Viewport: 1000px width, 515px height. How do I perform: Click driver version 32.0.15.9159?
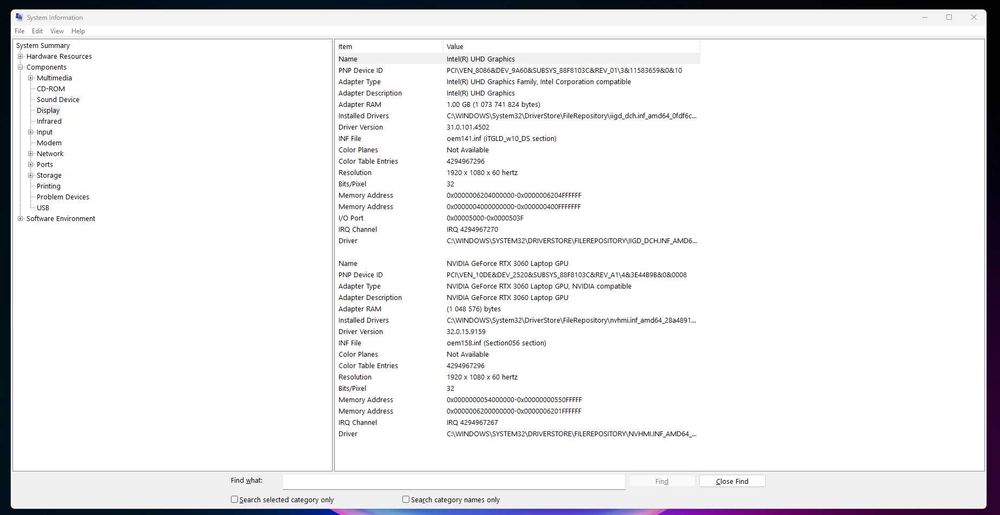[x=466, y=331]
